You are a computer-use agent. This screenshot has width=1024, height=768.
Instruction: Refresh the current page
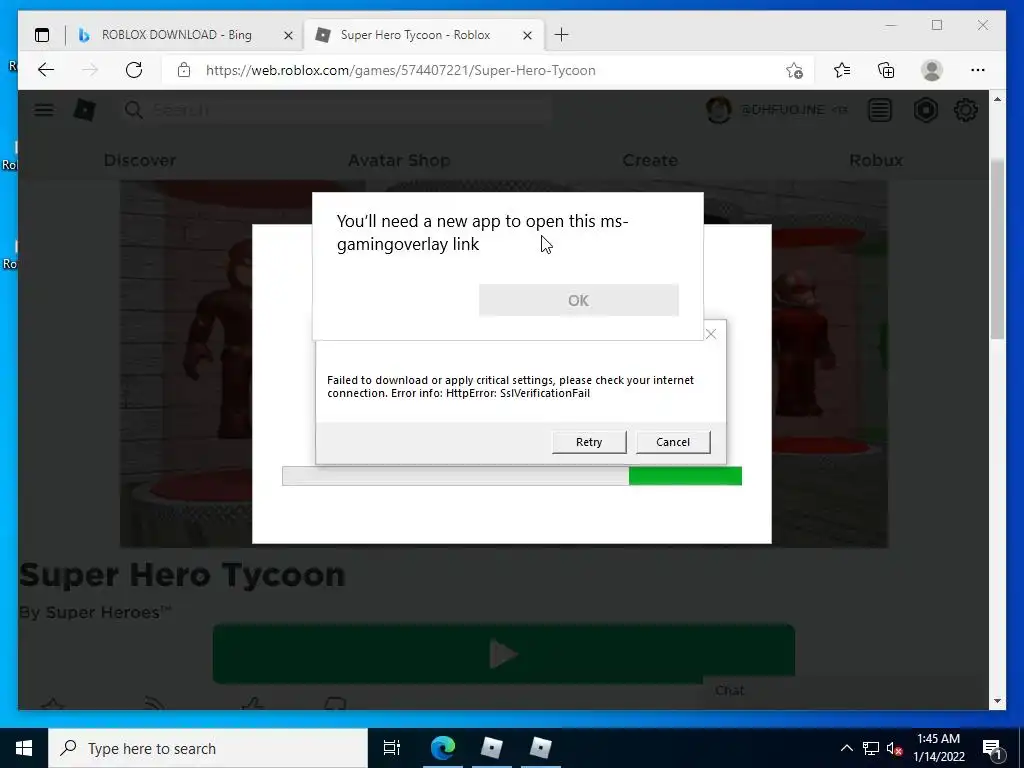pyautogui.click(x=134, y=70)
